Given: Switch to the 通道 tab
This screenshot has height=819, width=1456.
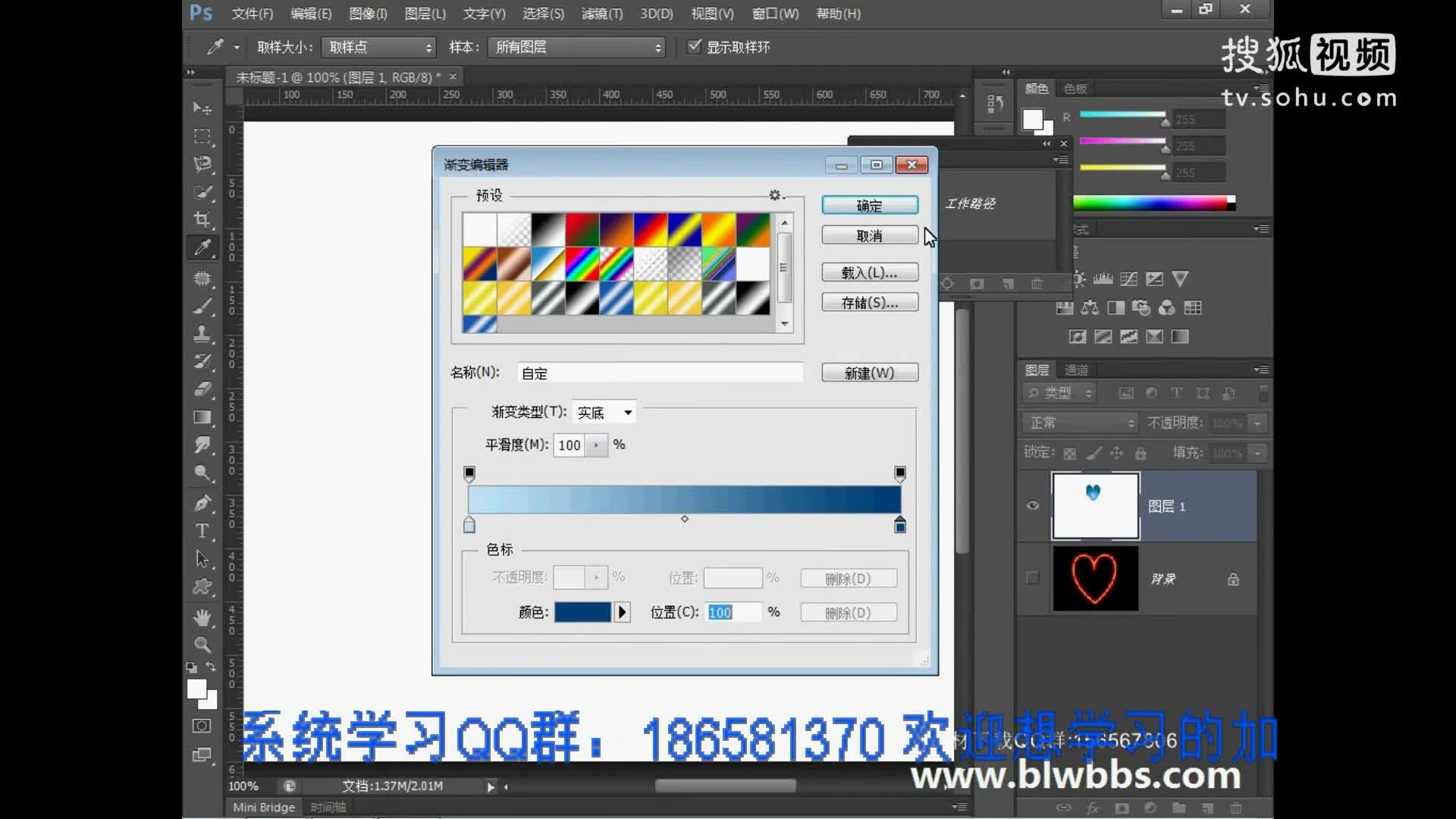Looking at the screenshot, I should [x=1076, y=370].
